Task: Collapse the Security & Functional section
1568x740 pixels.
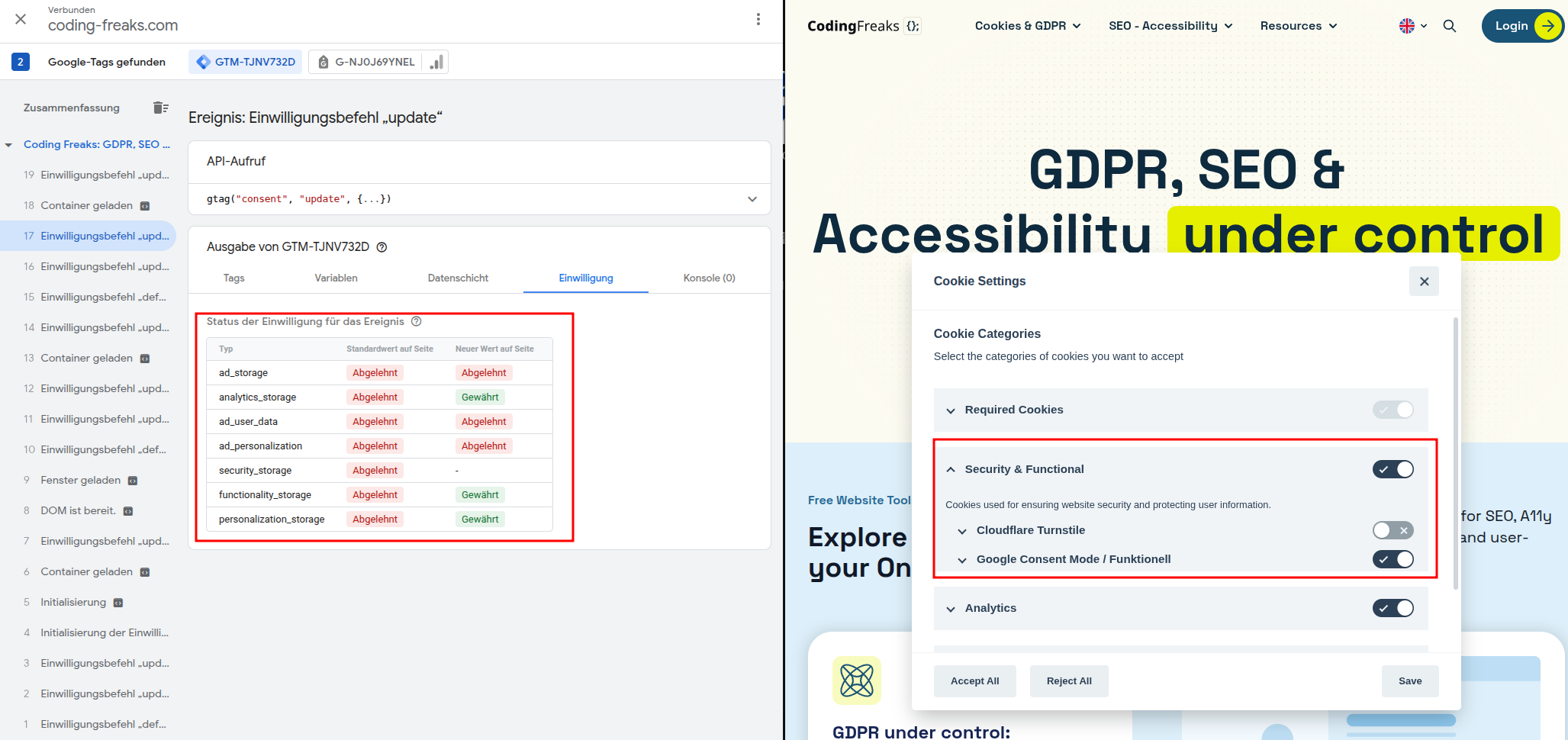Action: coord(951,469)
